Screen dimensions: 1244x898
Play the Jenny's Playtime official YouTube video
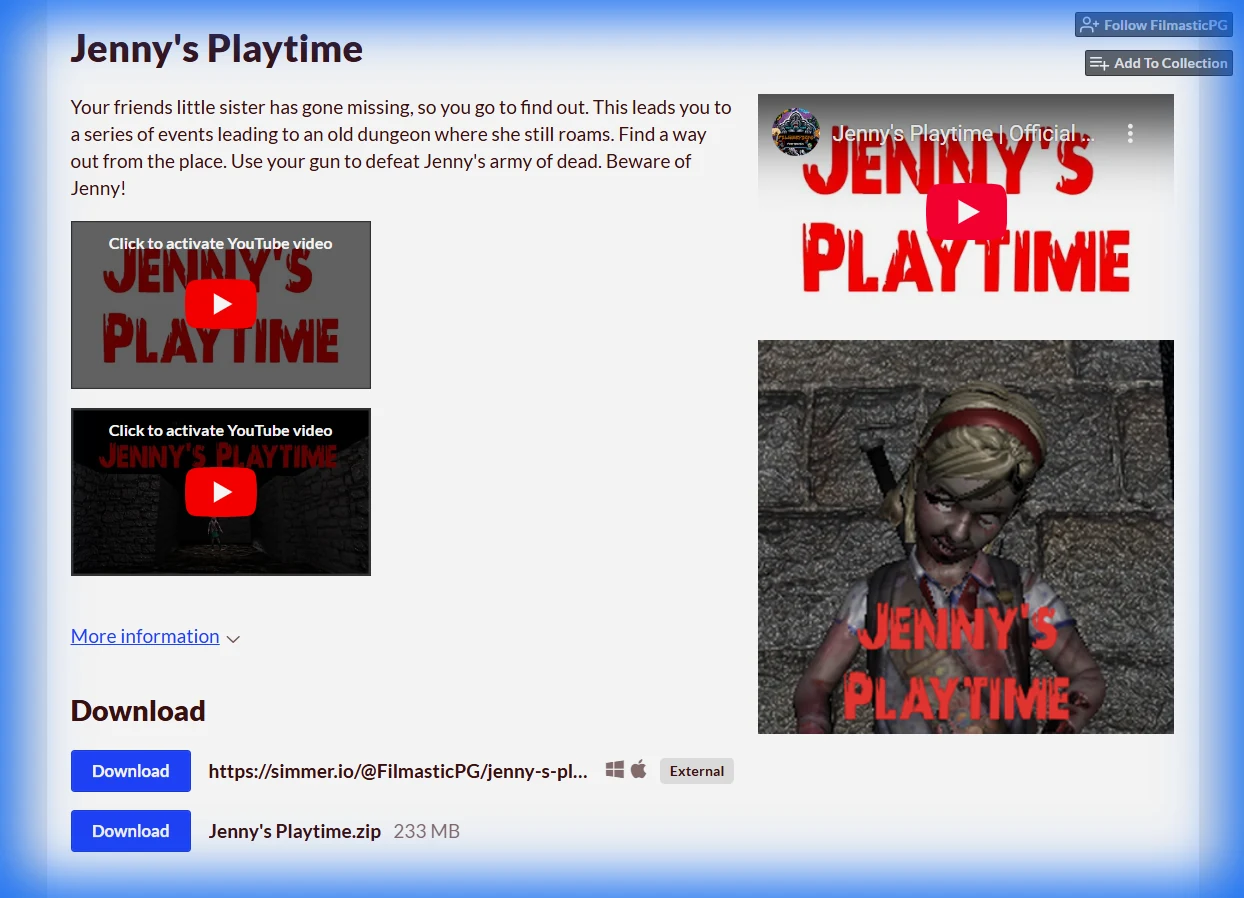(966, 212)
